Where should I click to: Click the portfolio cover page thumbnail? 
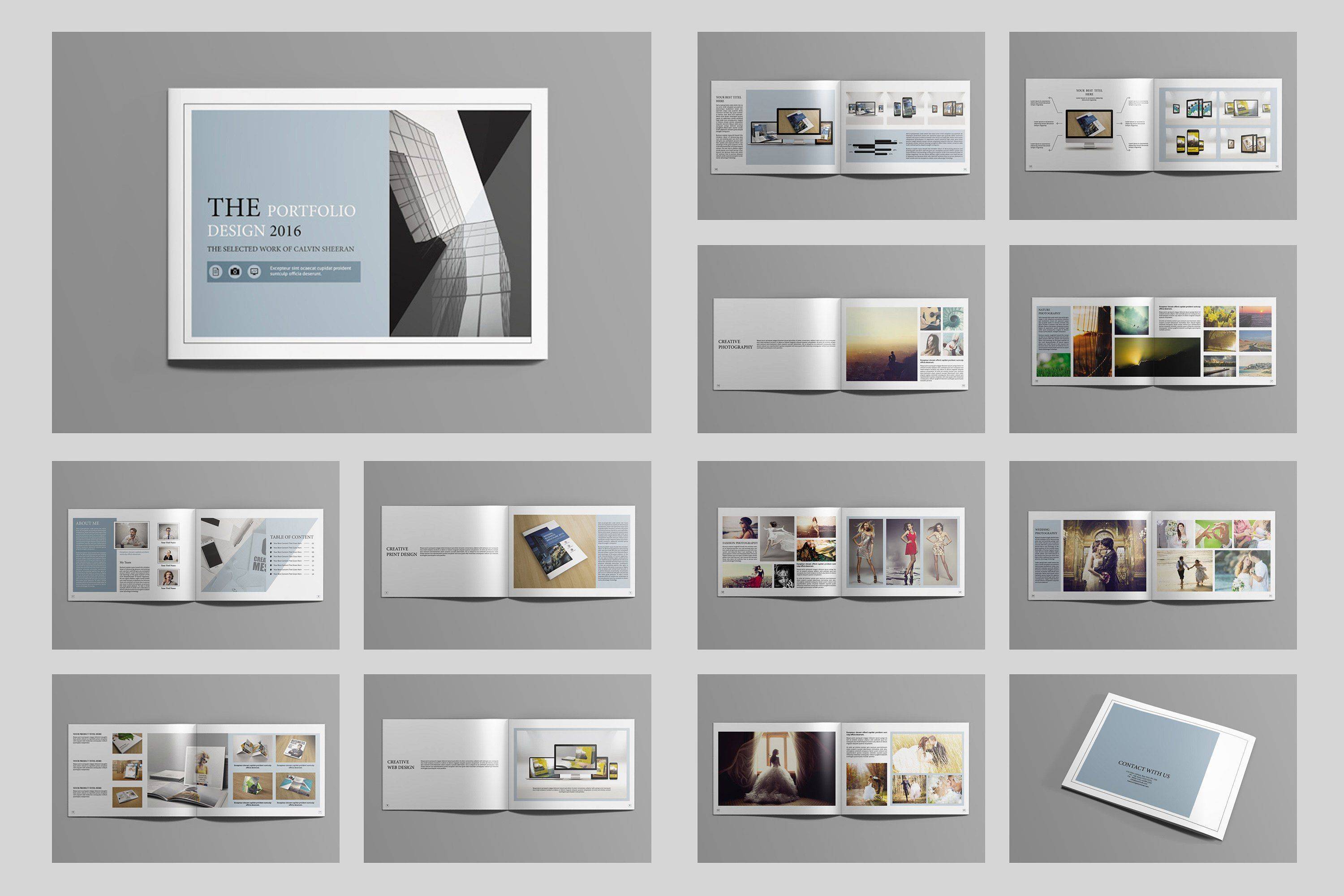[x=335, y=224]
